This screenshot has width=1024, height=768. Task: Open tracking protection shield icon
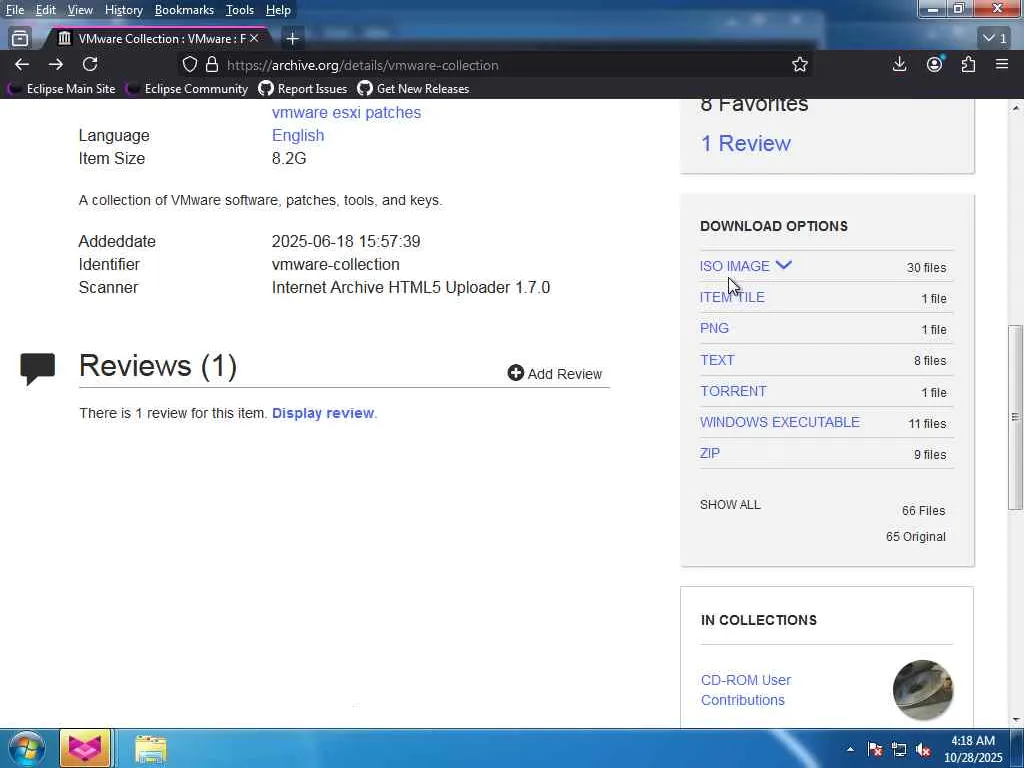[189, 65]
